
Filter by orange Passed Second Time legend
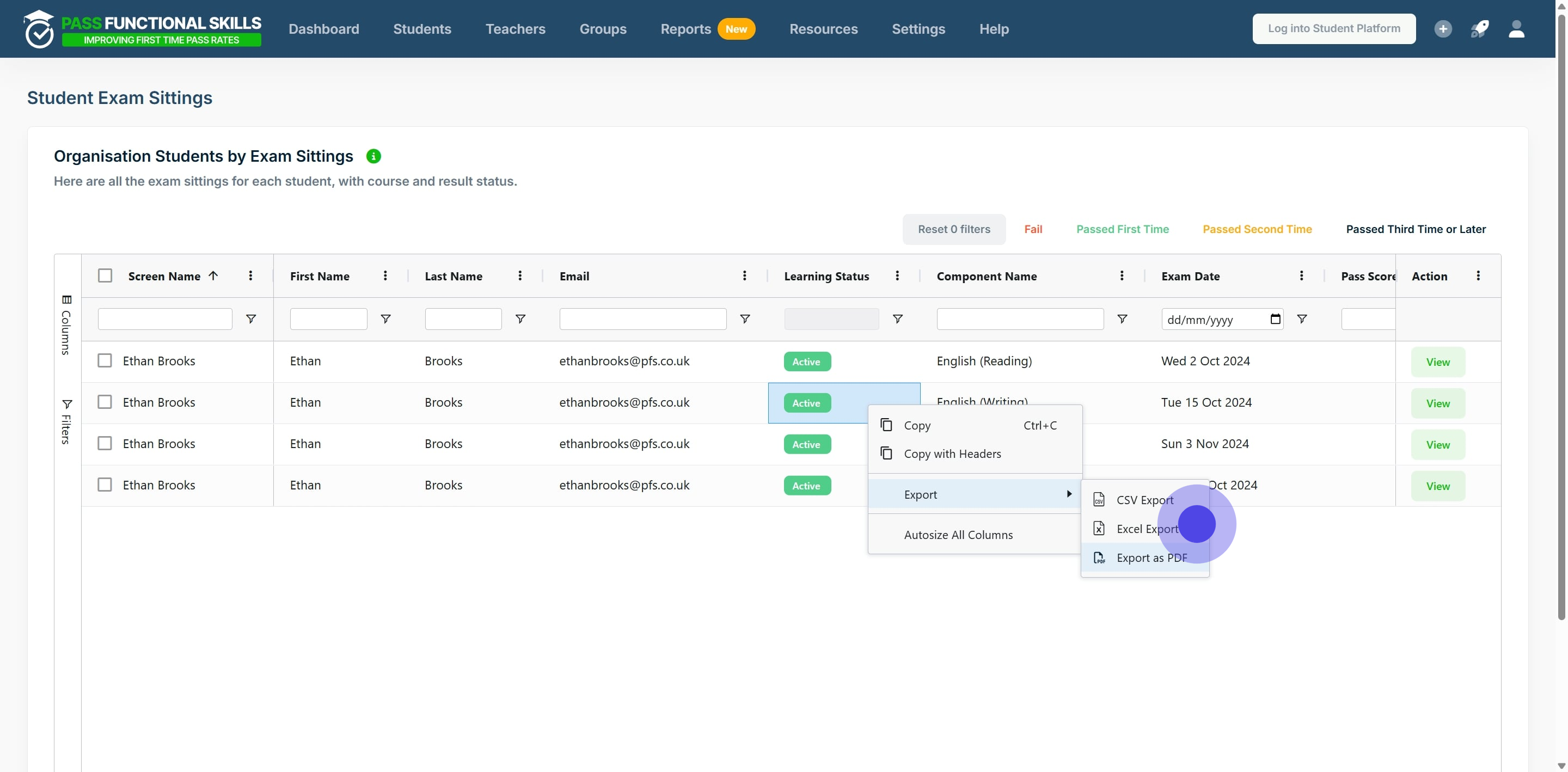[x=1257, y=230]
